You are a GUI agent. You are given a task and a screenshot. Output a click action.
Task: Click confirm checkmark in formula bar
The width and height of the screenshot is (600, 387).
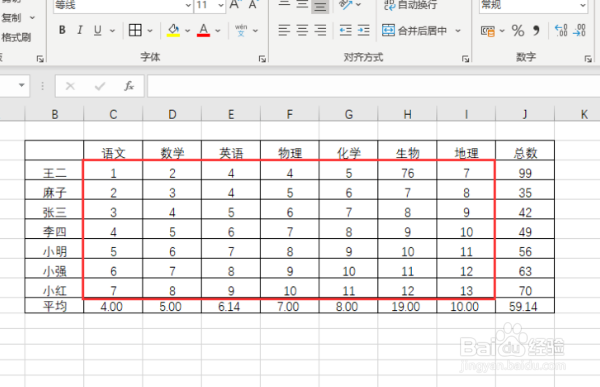point(100,86)
